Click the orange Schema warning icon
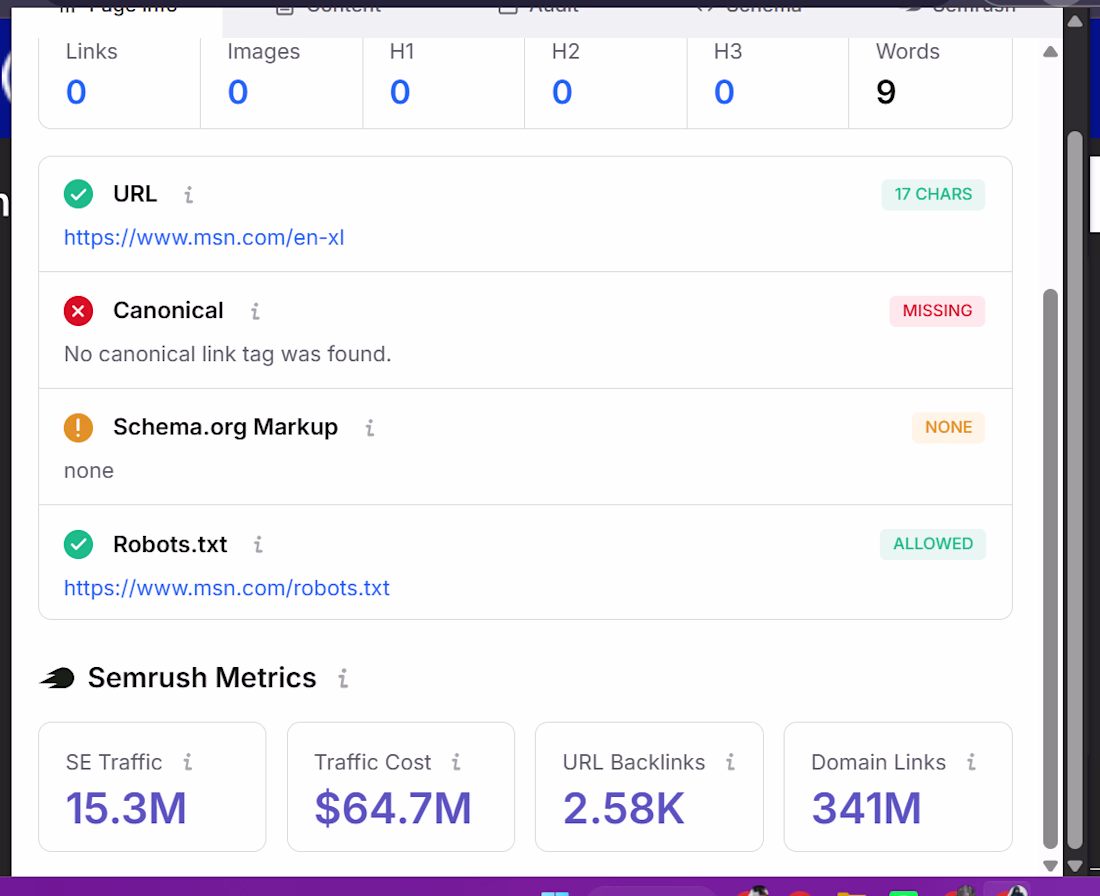Image resolution: width=1100 pixels, height=896 pixels. [x=79, y=427]
